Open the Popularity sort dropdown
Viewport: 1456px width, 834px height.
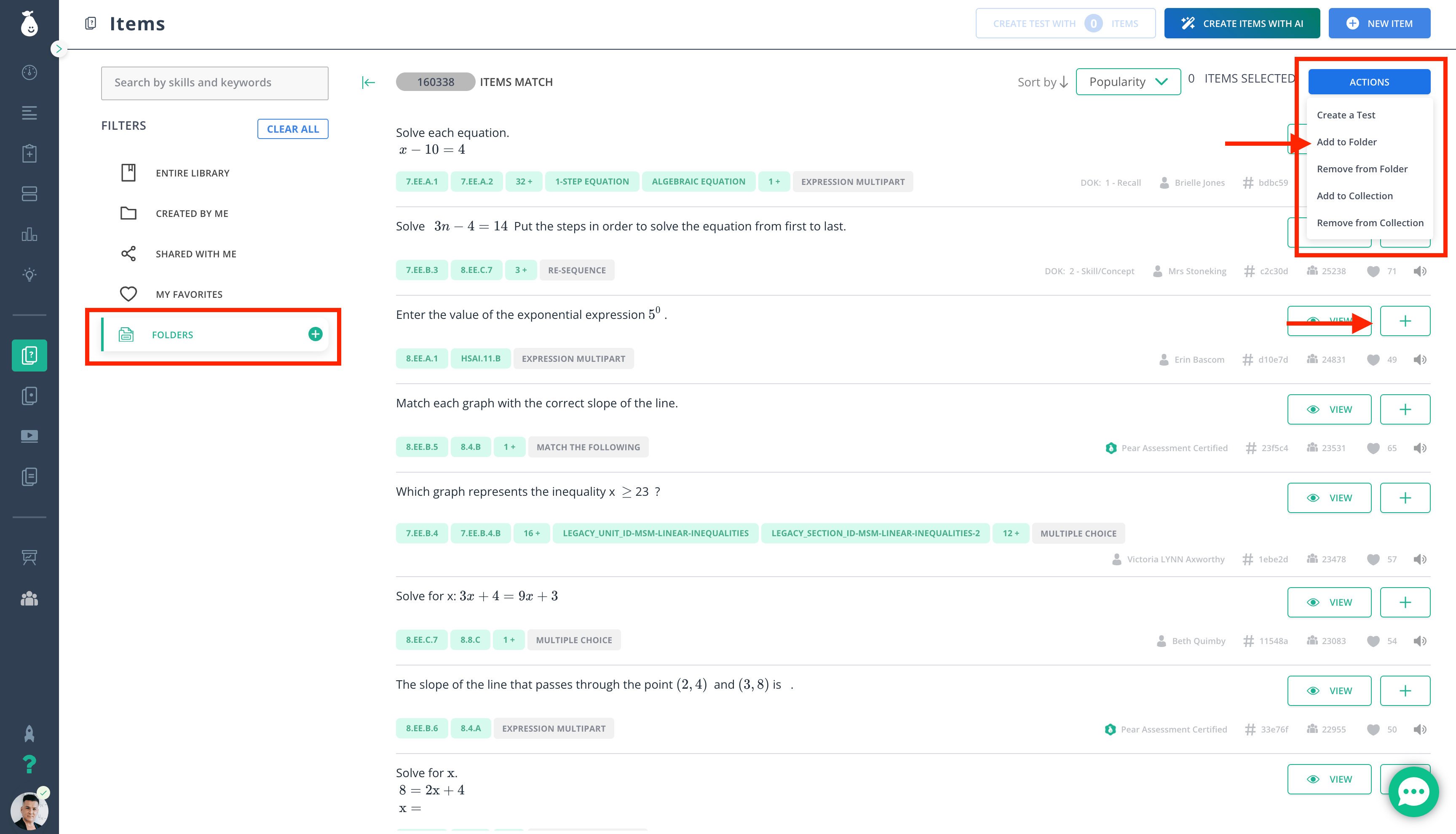(x=1128, y=82)
